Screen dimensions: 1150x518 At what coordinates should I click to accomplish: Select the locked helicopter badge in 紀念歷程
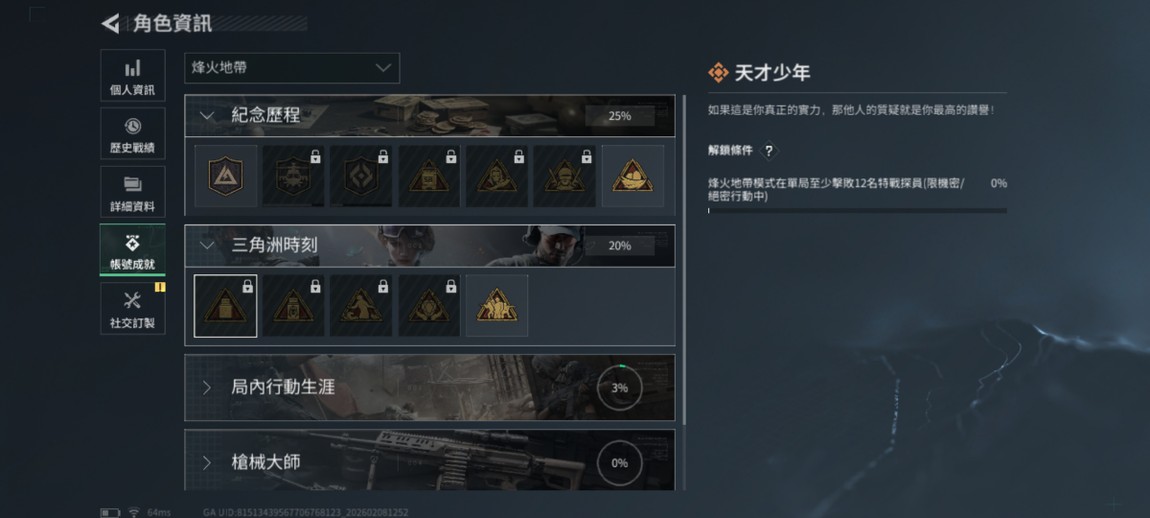pos(293,176)
